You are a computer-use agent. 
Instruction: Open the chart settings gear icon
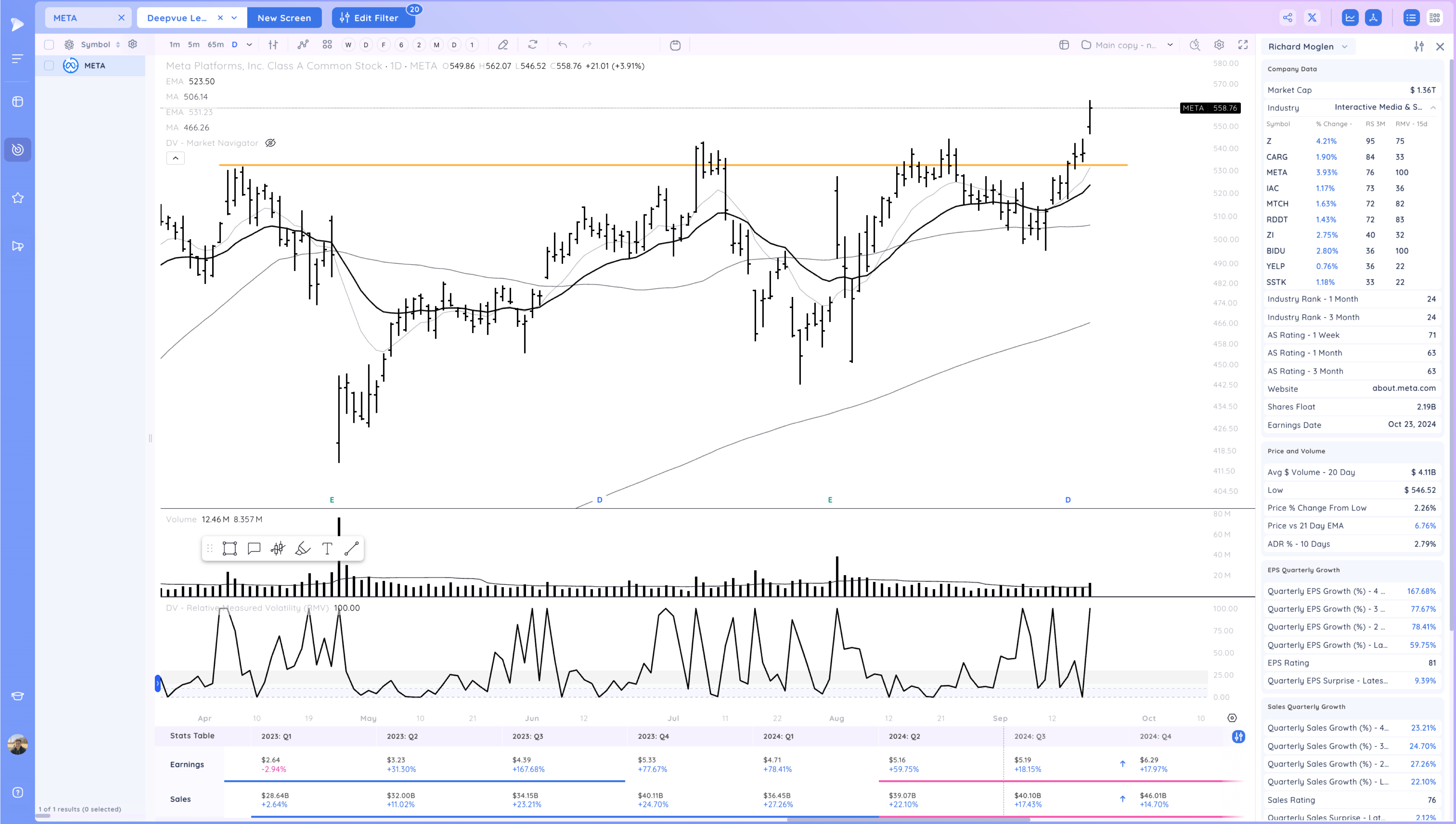point(1219,45)
